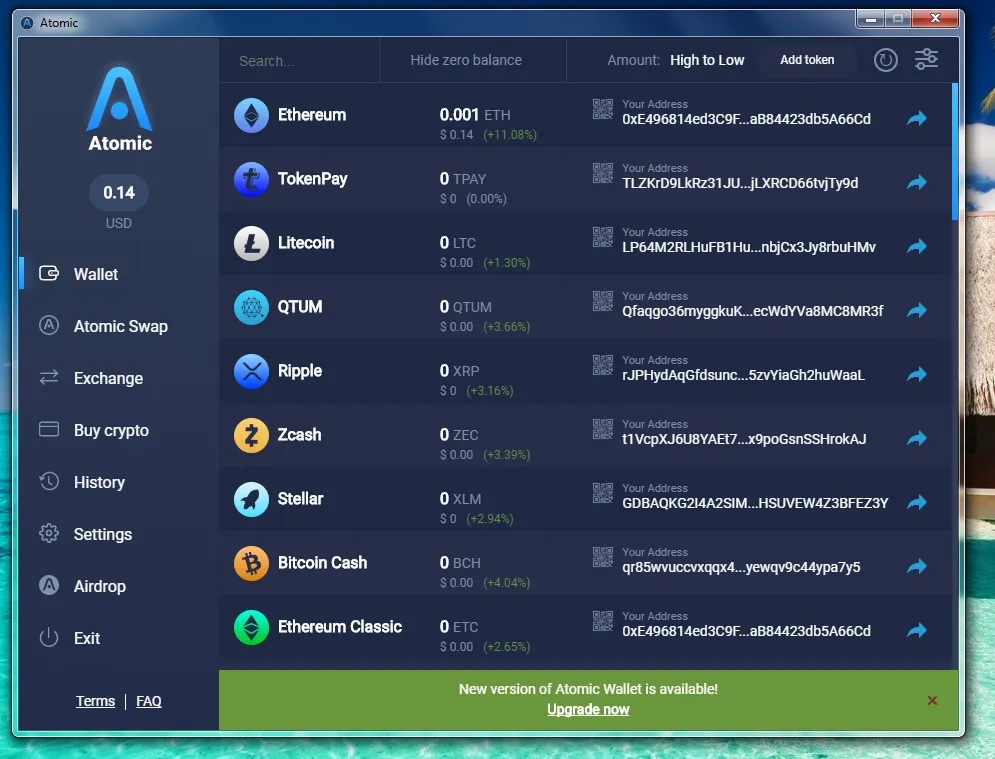Click the Stellar address GDBAQKG2I4A2SIM...HSUVEW4Z3BFEZ3Y

[x=755, y=503]
